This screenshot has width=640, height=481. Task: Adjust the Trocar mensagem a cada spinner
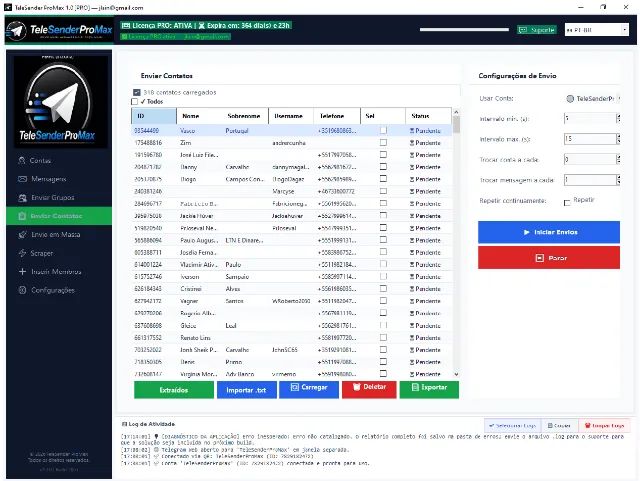618,180
